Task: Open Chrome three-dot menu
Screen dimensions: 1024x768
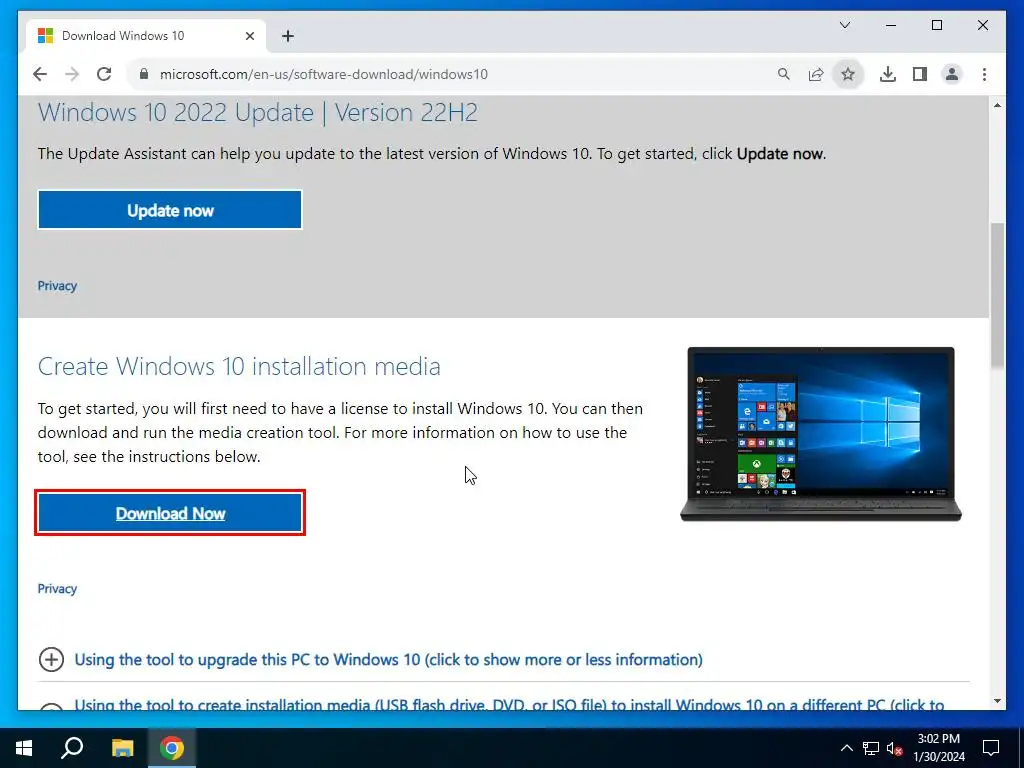Action: [x=984, y=74]
